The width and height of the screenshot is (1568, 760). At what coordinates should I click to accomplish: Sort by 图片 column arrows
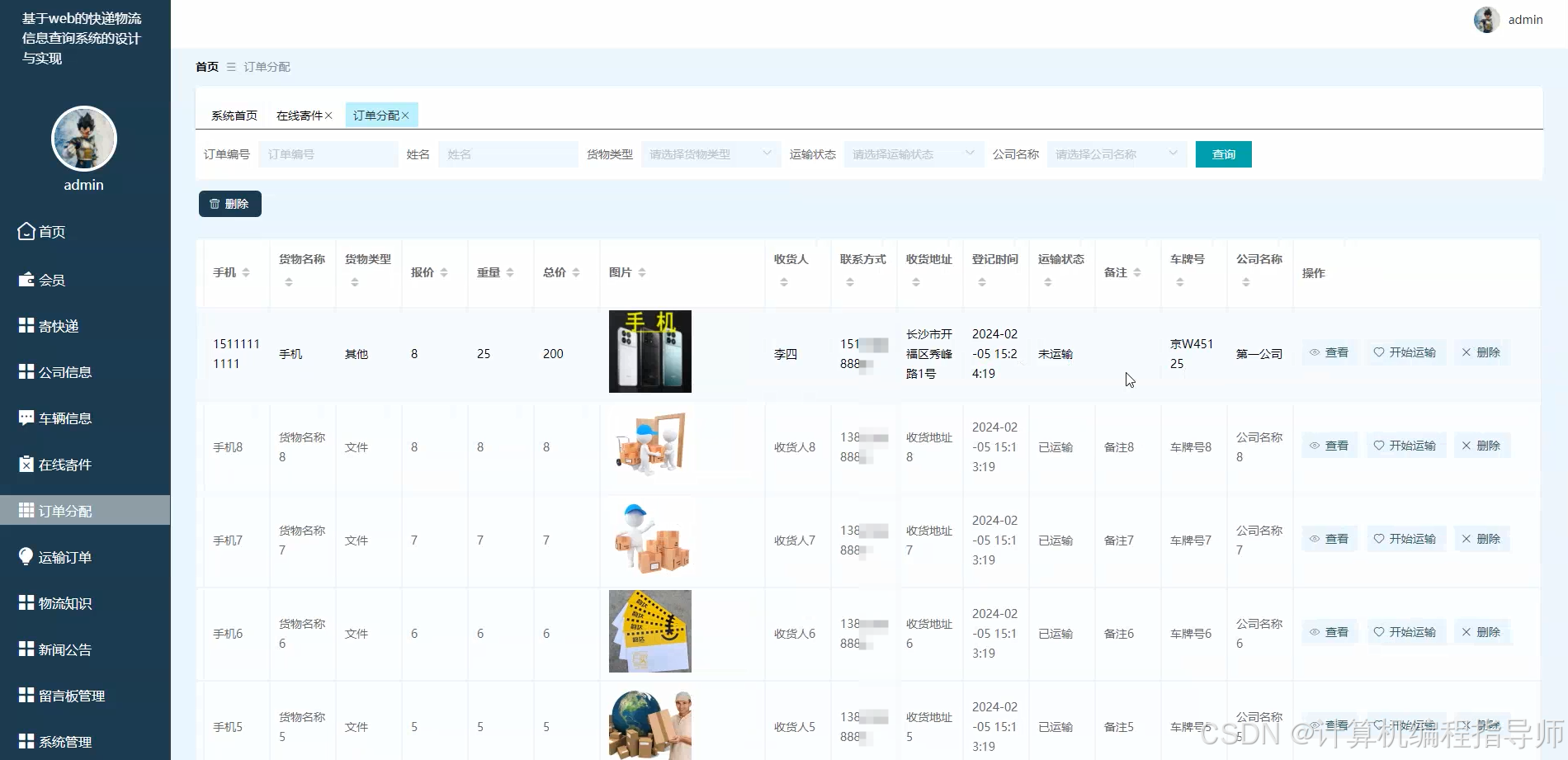[642, 273]
